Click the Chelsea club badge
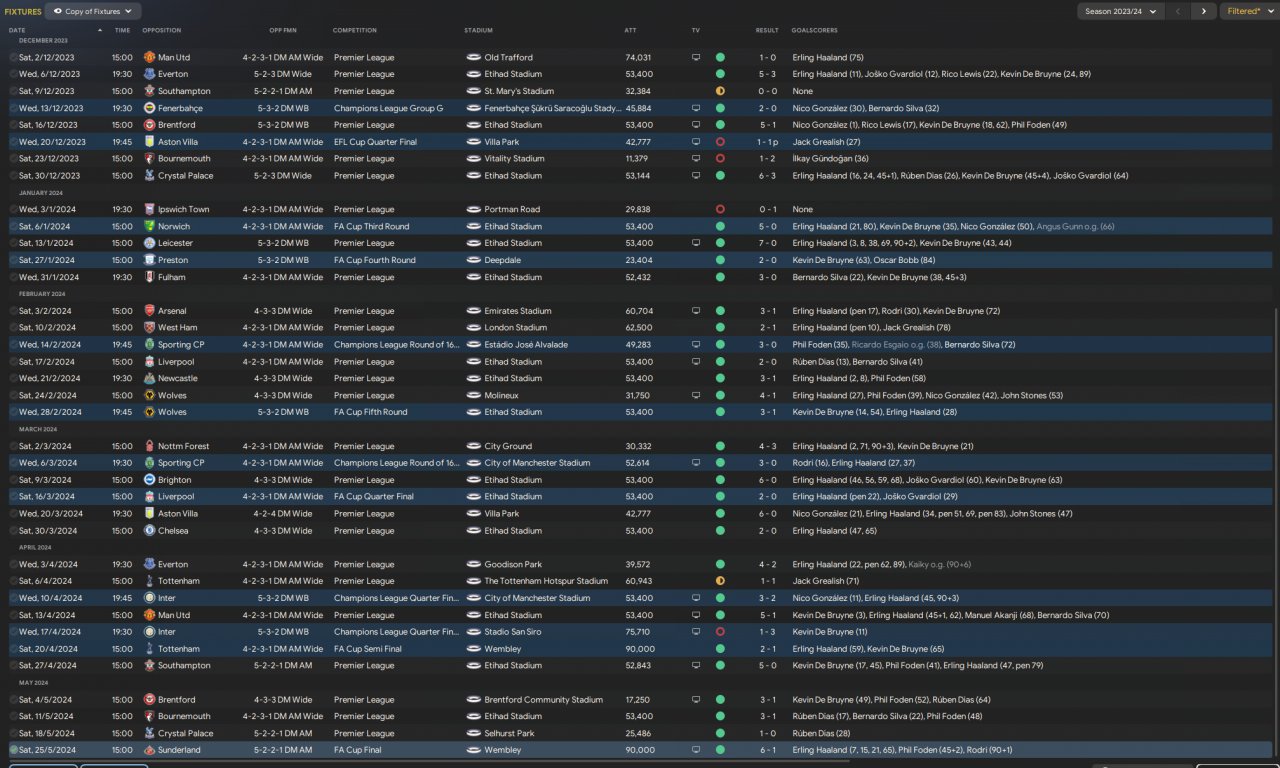Screen dimensions: 1280x768 tap(149, 530)
